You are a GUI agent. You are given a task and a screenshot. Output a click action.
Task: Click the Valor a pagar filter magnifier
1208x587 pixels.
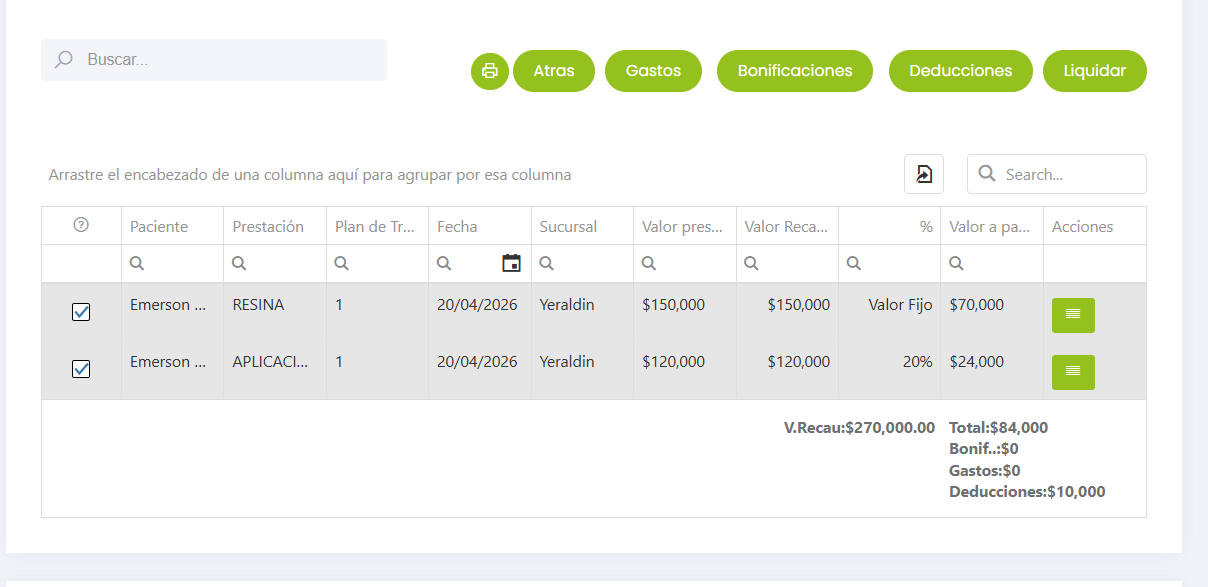tap(956, 263)
